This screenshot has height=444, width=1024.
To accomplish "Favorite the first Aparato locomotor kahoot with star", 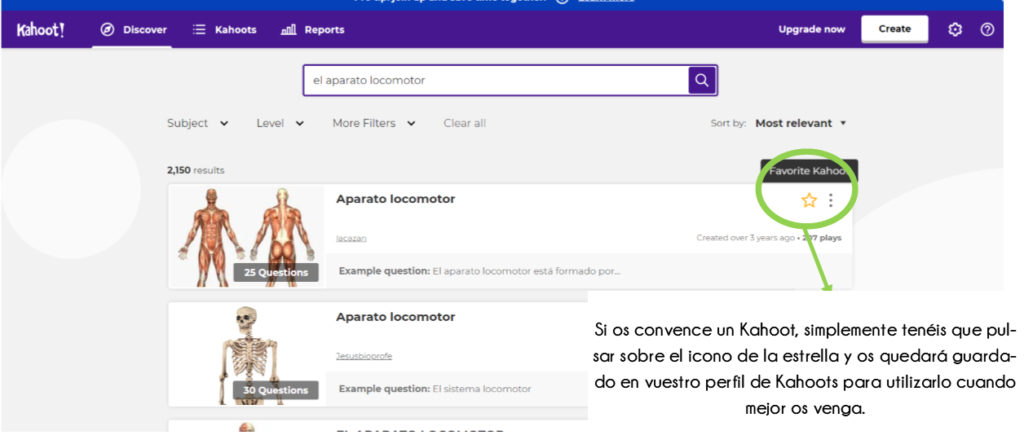I will point(809,201).
